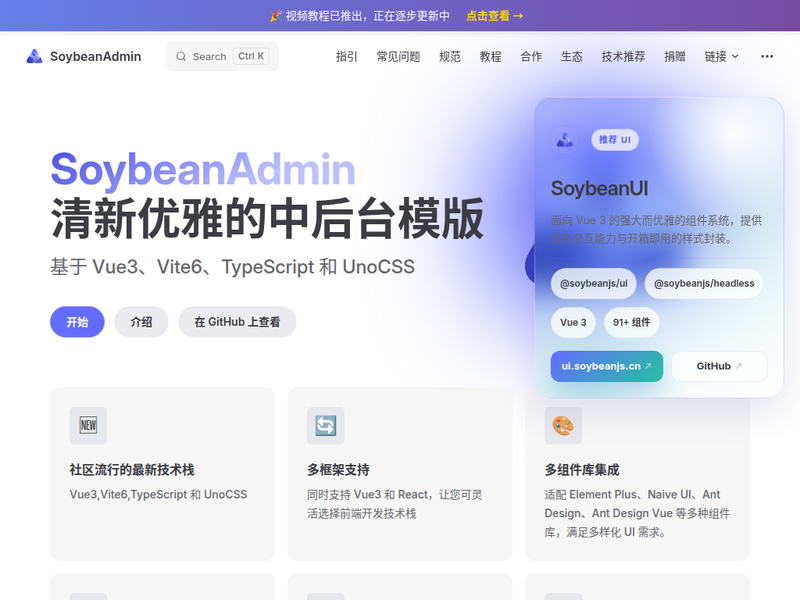800x600 pixels.
Task: Click the 开始 button
Action: tap(77, 322)
